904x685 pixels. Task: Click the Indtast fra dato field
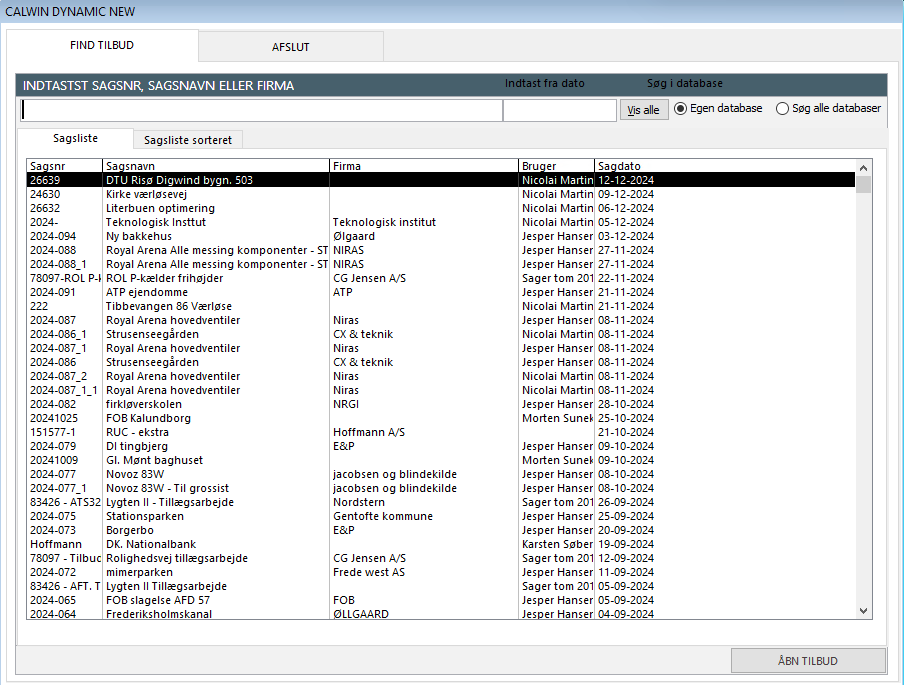pos(560,110)
